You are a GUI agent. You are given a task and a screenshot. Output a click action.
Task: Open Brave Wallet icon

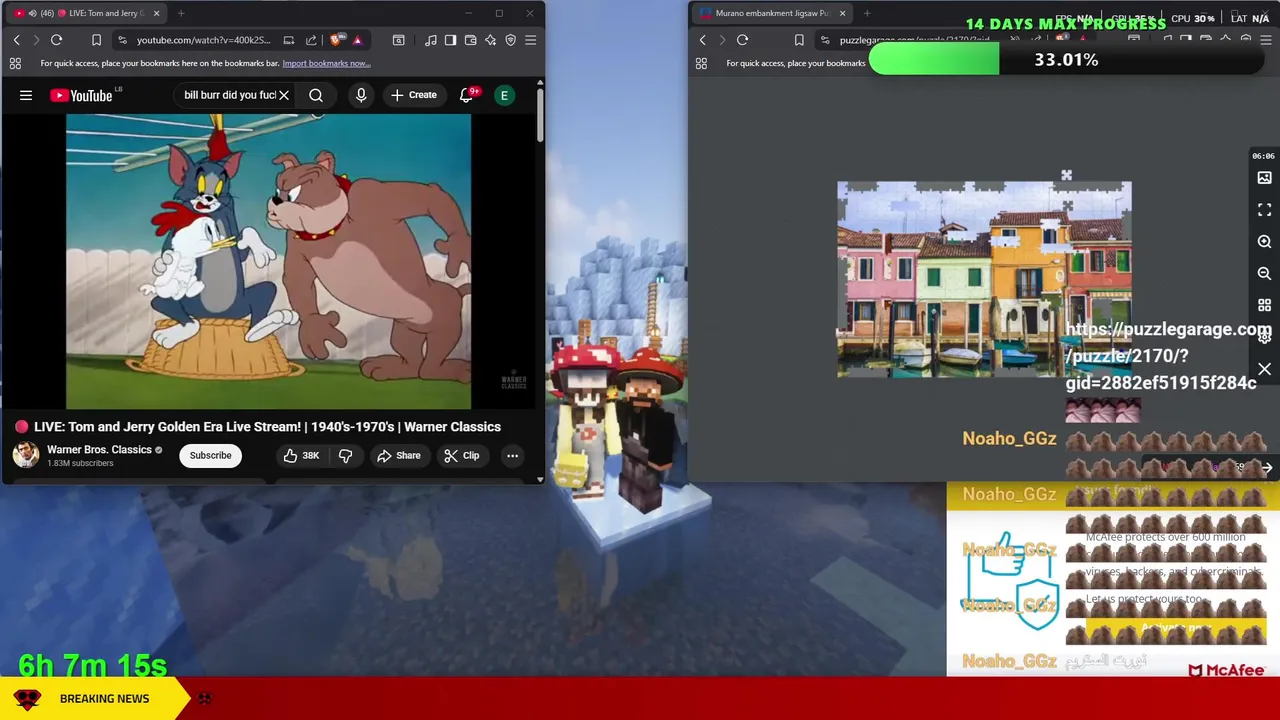pos(470,40)
